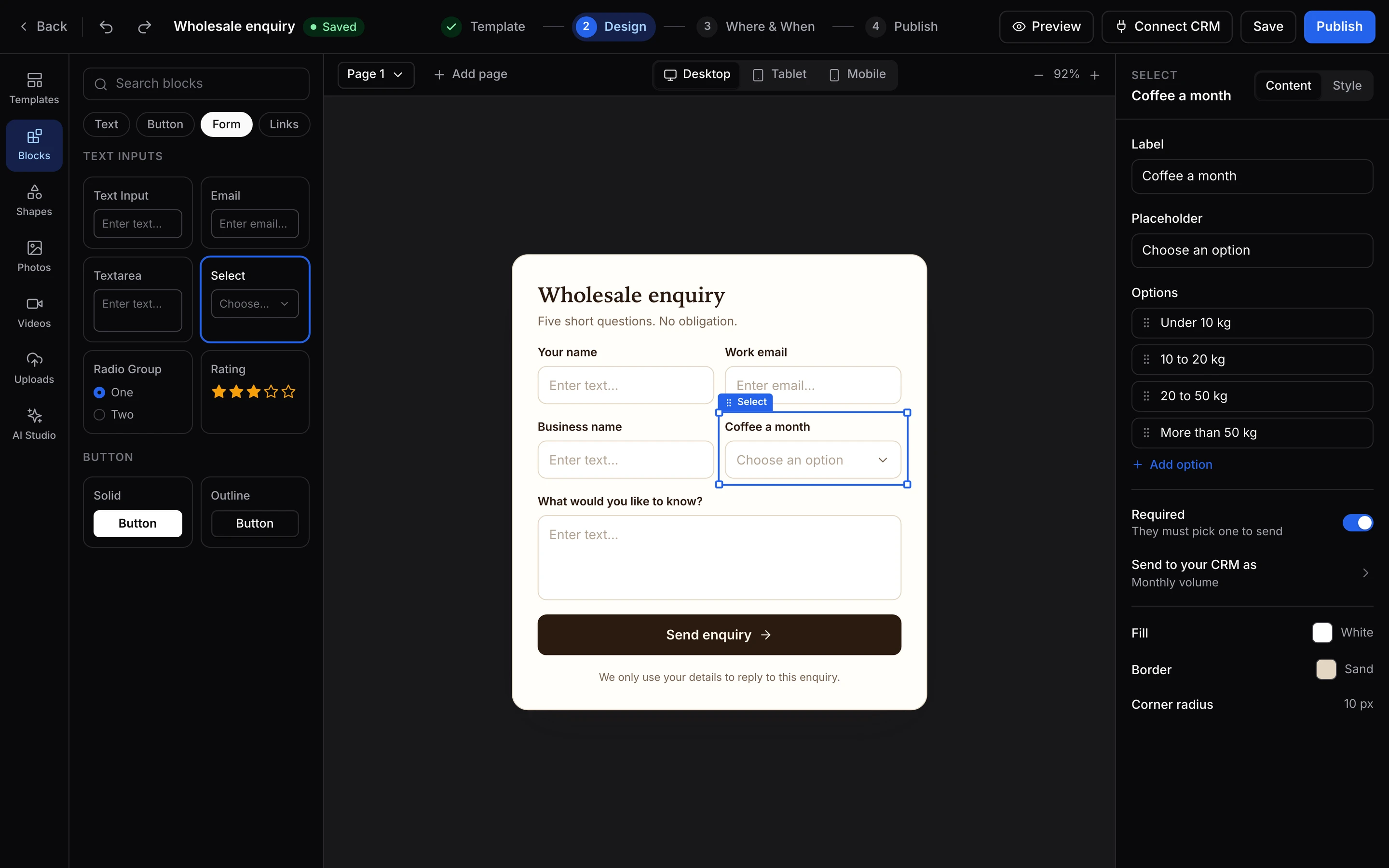Screen dimensions: 1389x868
Task: Toggle the Required switch off
Action: point(1358,522)
